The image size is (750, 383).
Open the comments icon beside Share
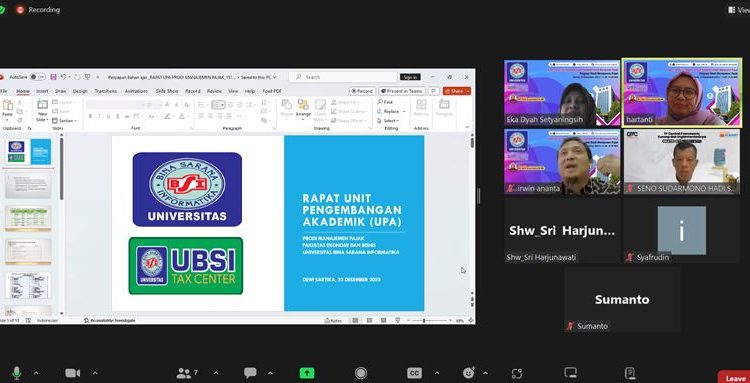(434, 91)
